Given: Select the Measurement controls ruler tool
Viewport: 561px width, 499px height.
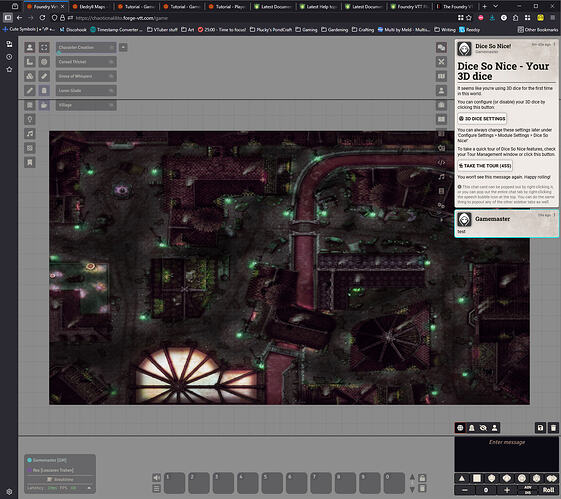Looking at the screenshot, I should click(30, 62).
